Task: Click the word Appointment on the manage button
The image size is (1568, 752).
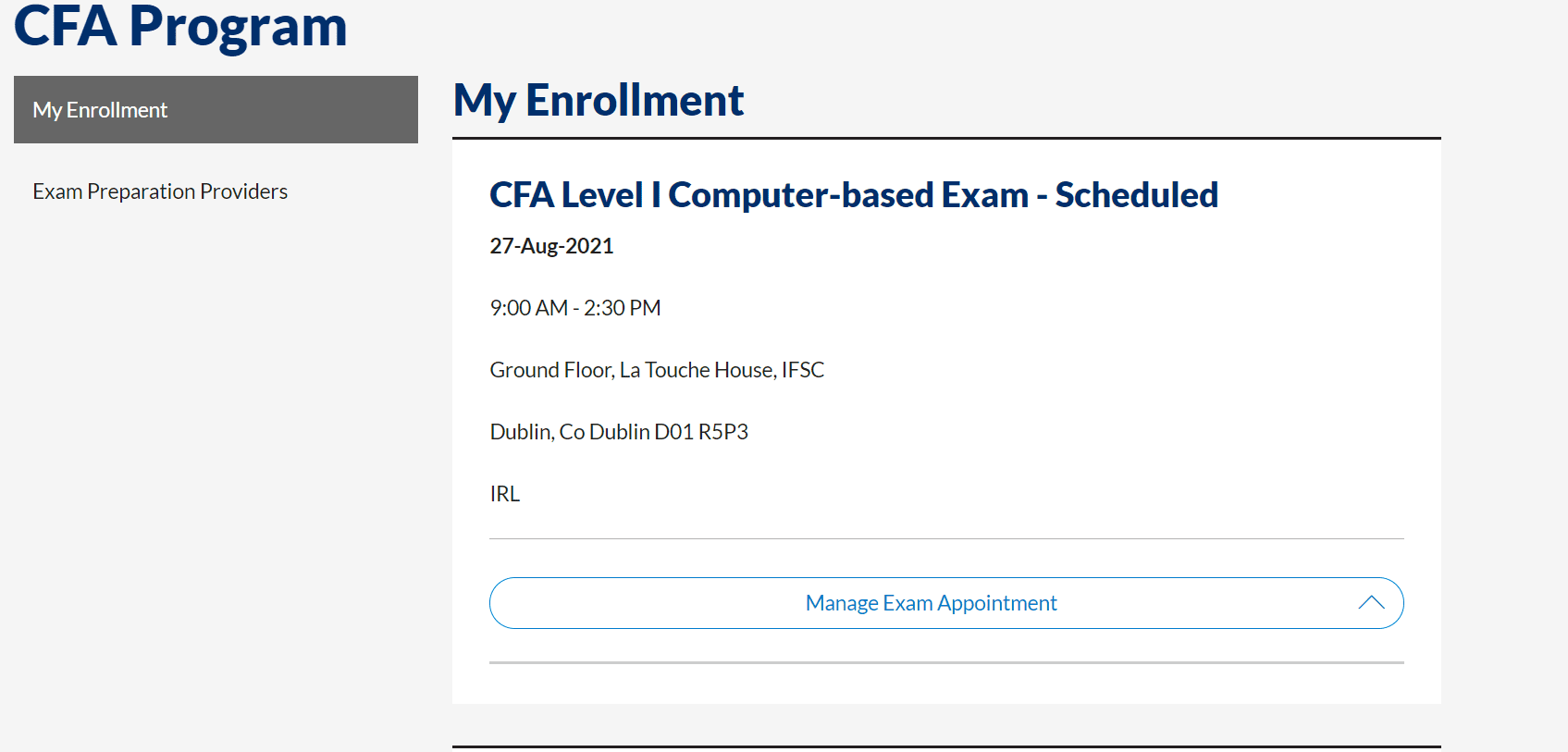Action: pyautogui.click(x=996, y=603)
